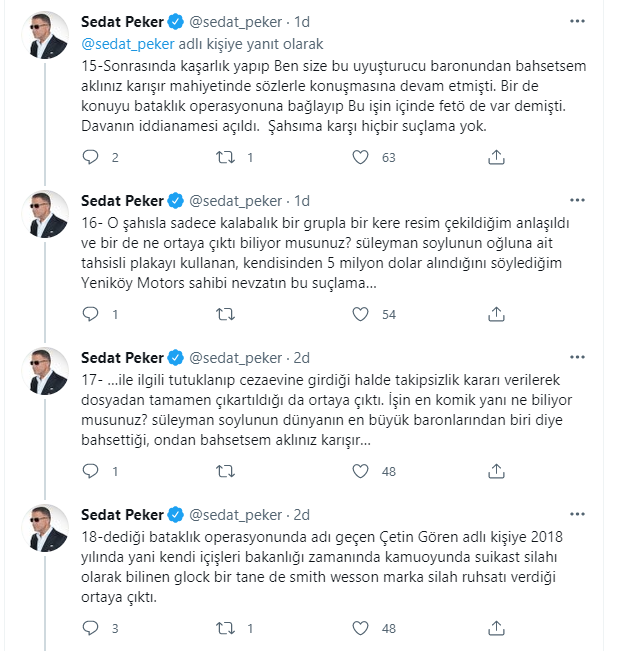624x651 pixels.
Task: Open more options on tweet 18
Action: [577, 514]
